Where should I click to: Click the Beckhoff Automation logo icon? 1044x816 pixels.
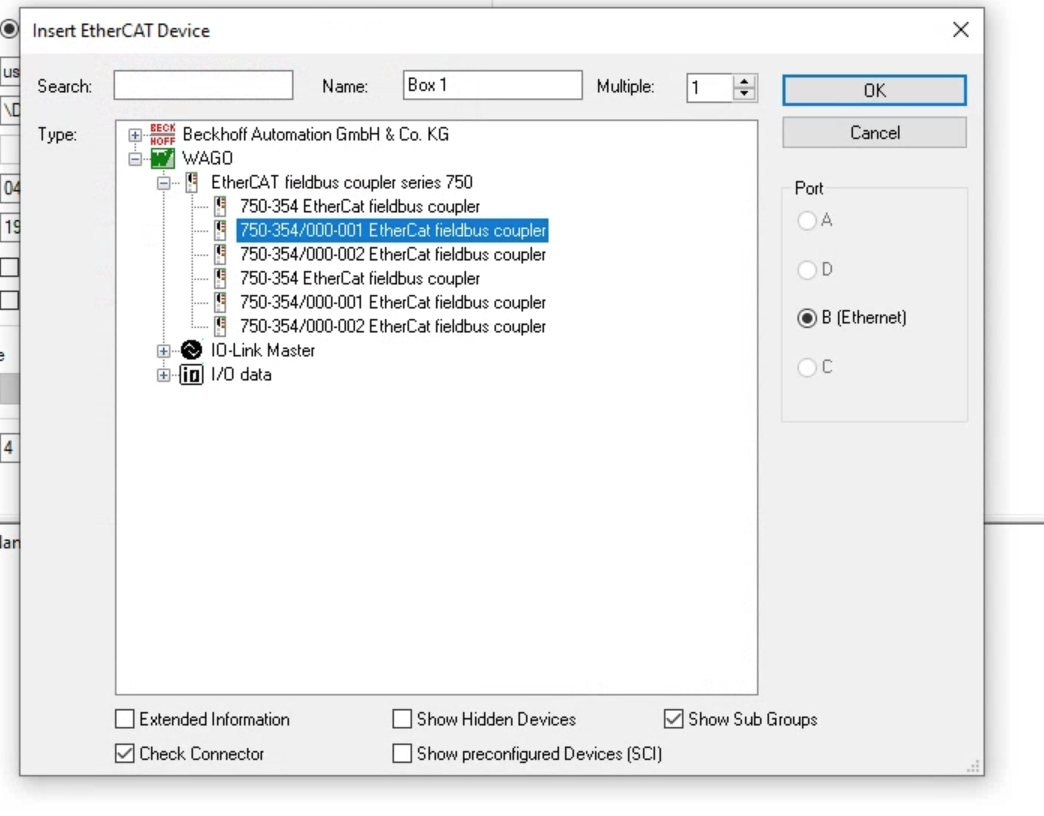(162, 134)
